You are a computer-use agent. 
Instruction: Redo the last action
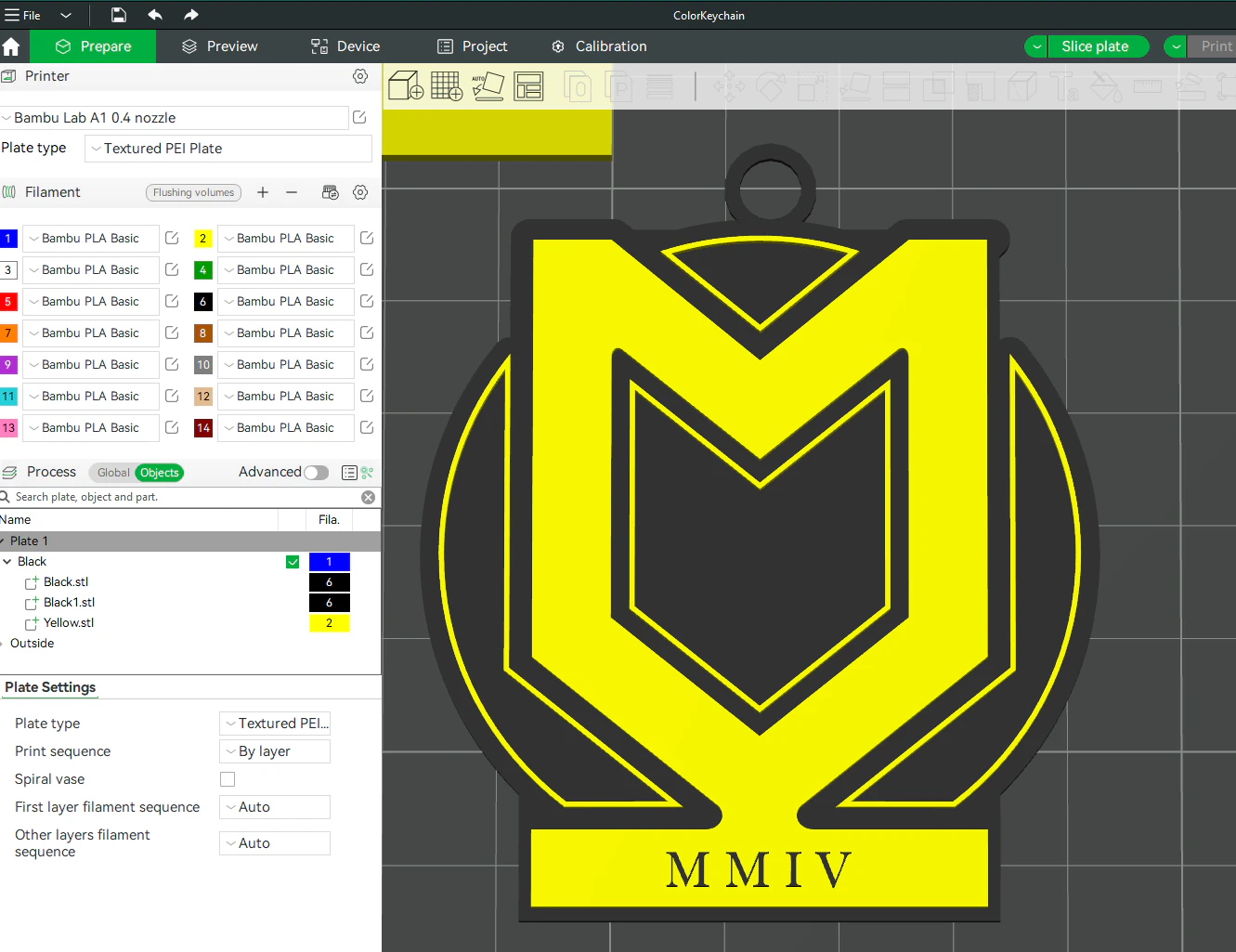click(191, 15)
